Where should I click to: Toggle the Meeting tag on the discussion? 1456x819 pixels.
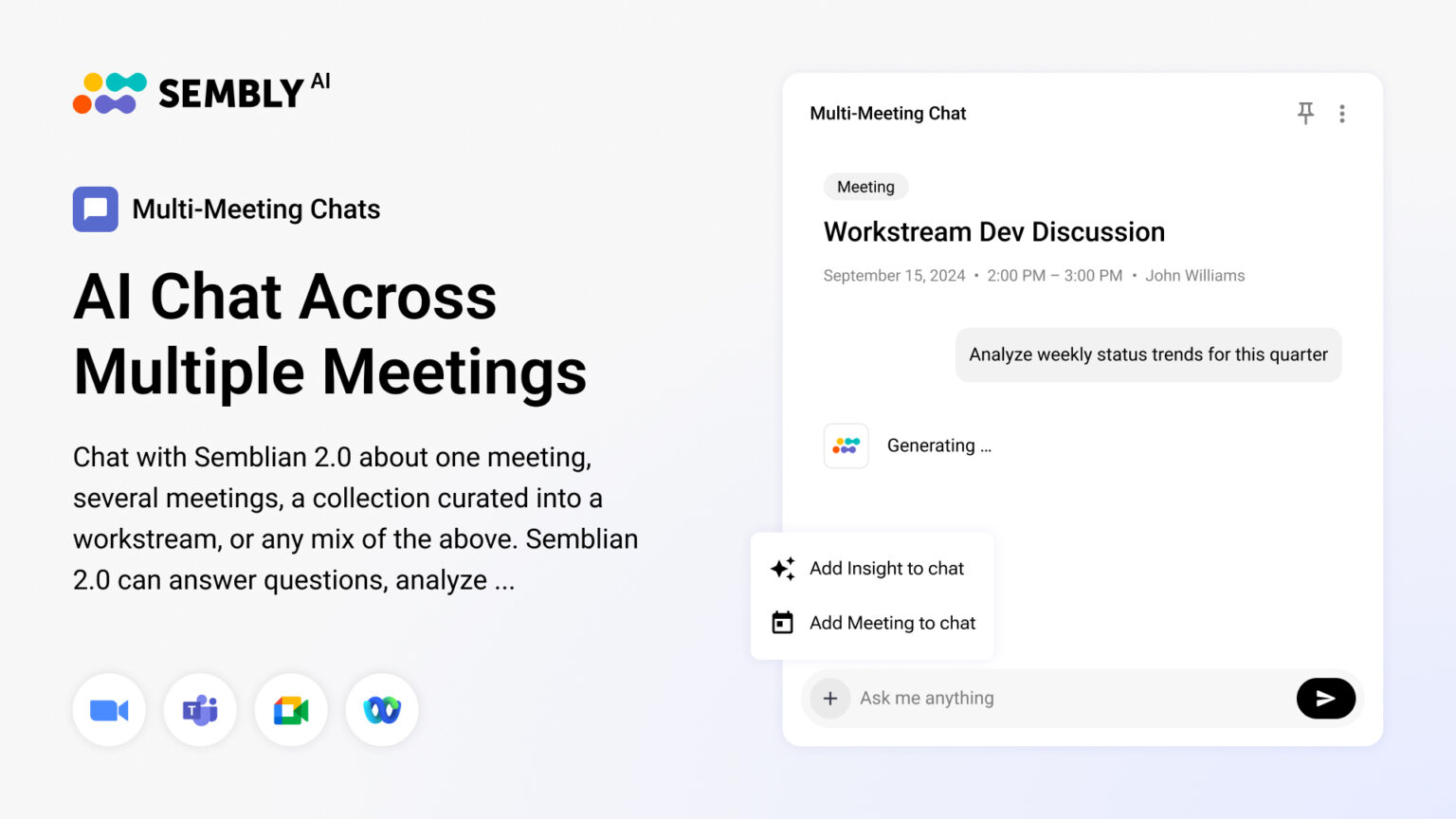(x=864, y=187)
